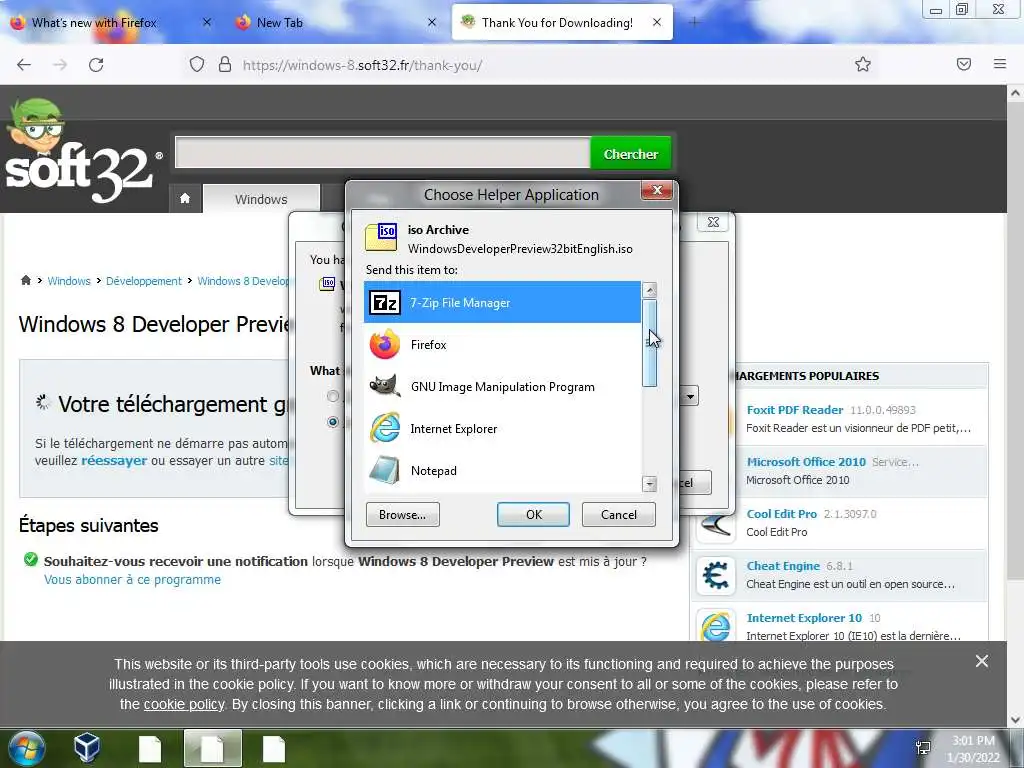Open Cool Edit Pro link

(782, 514)
